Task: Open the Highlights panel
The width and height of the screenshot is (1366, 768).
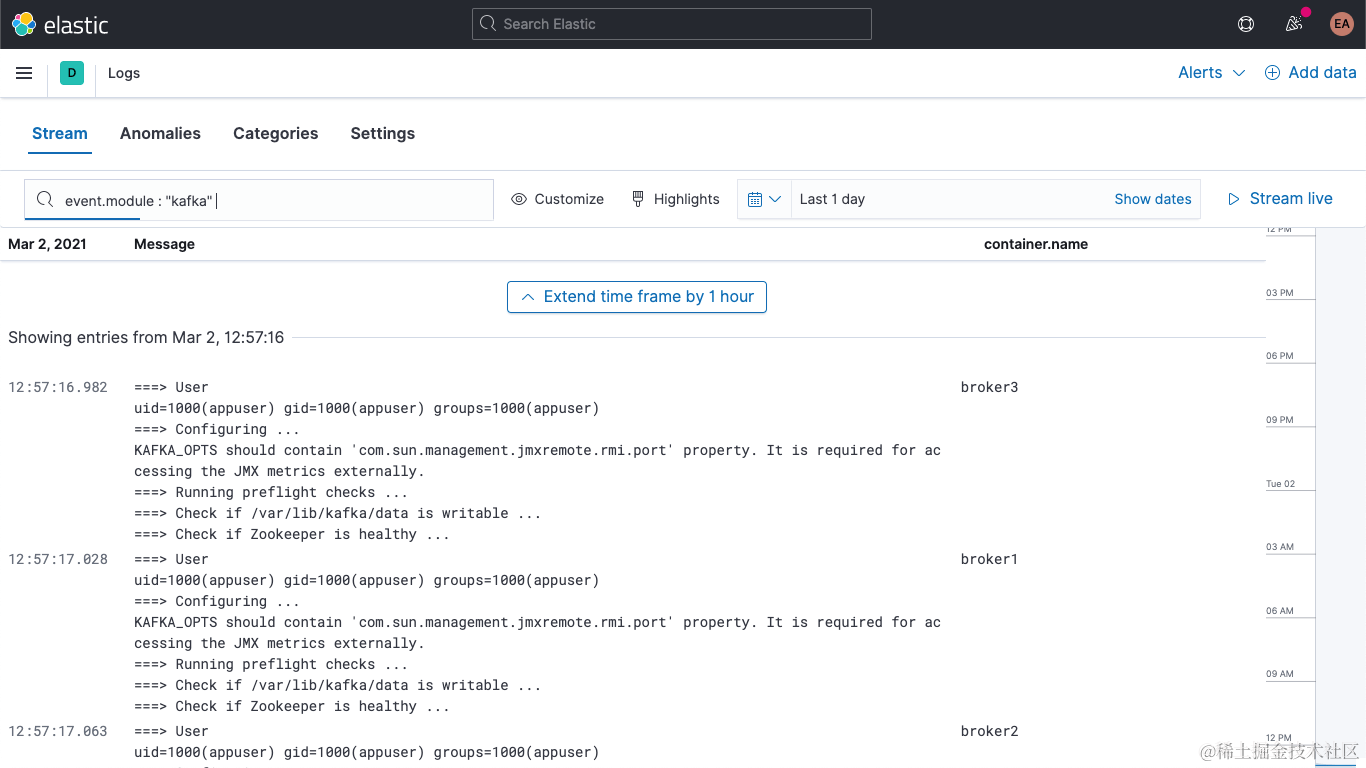Action: (676, 199)
